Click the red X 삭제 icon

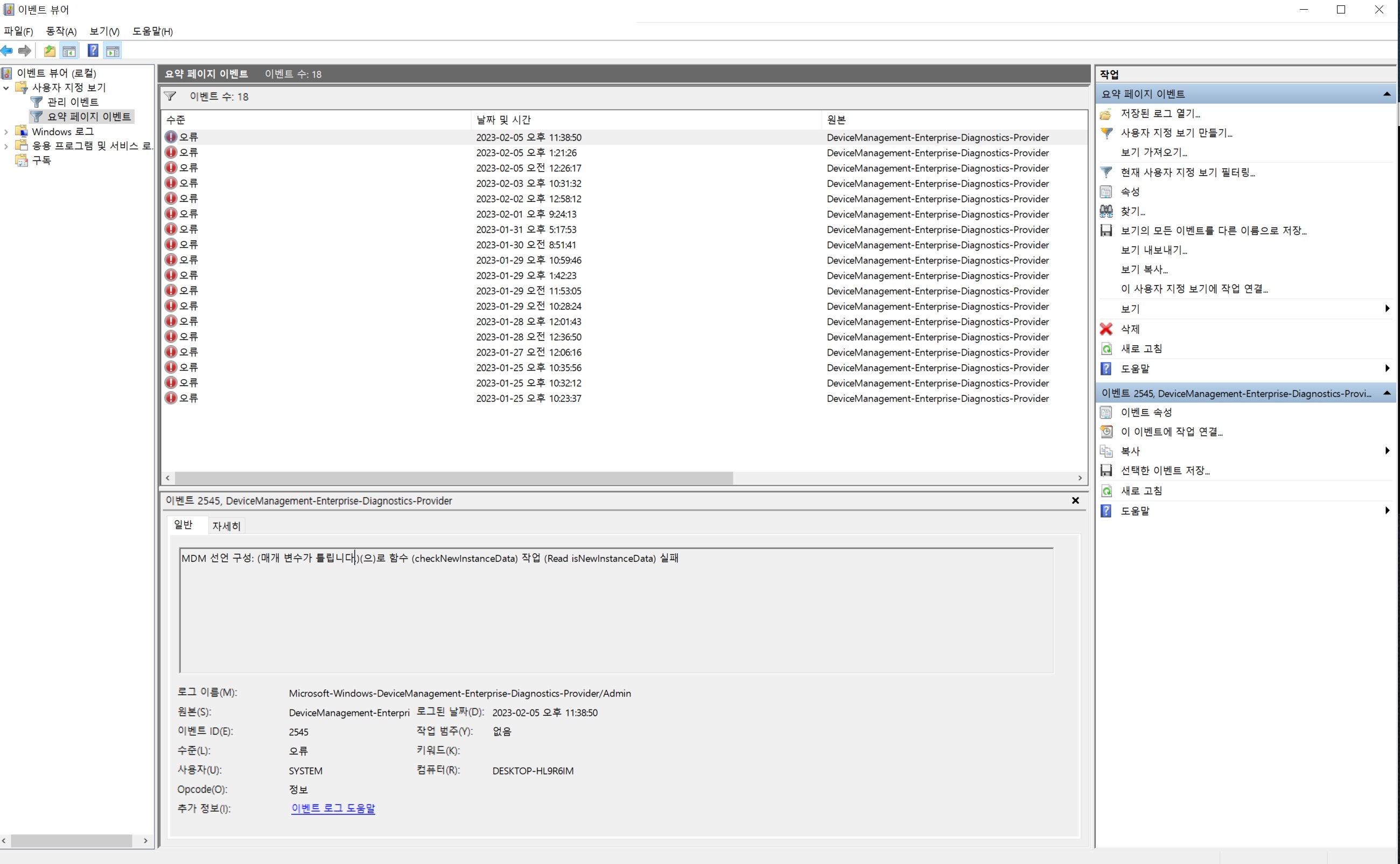point(1106,329)
